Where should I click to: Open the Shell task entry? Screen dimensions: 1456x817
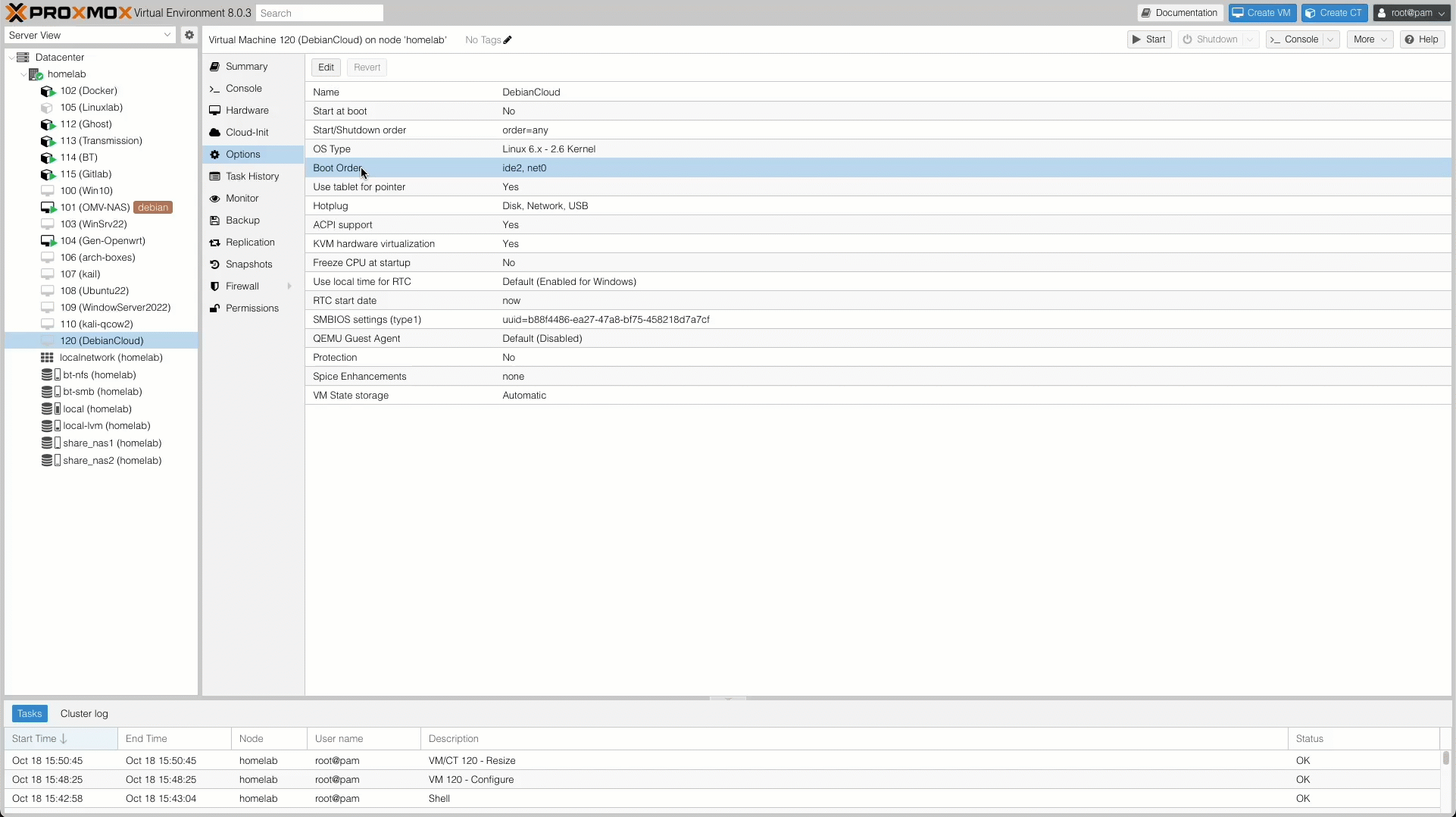(x=722, y=799)
